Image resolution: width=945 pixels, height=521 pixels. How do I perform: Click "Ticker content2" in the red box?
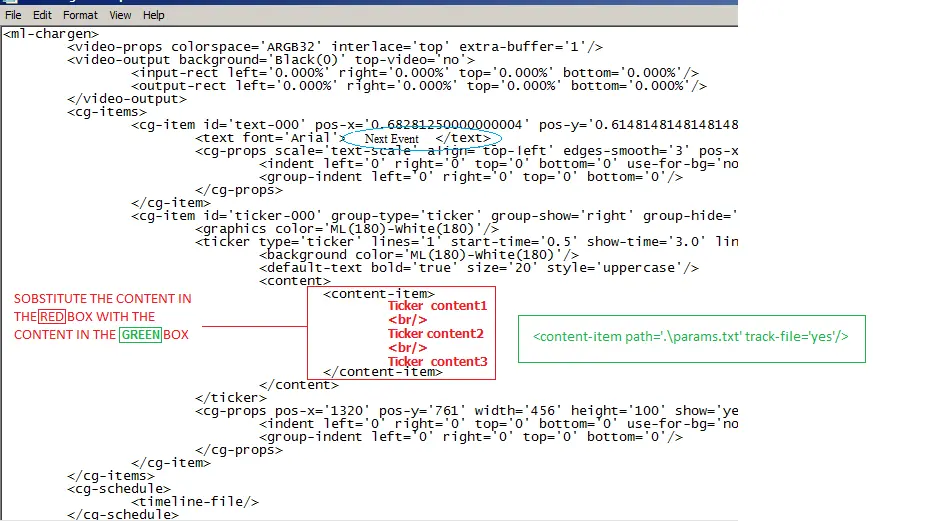[x=435, y=333]
